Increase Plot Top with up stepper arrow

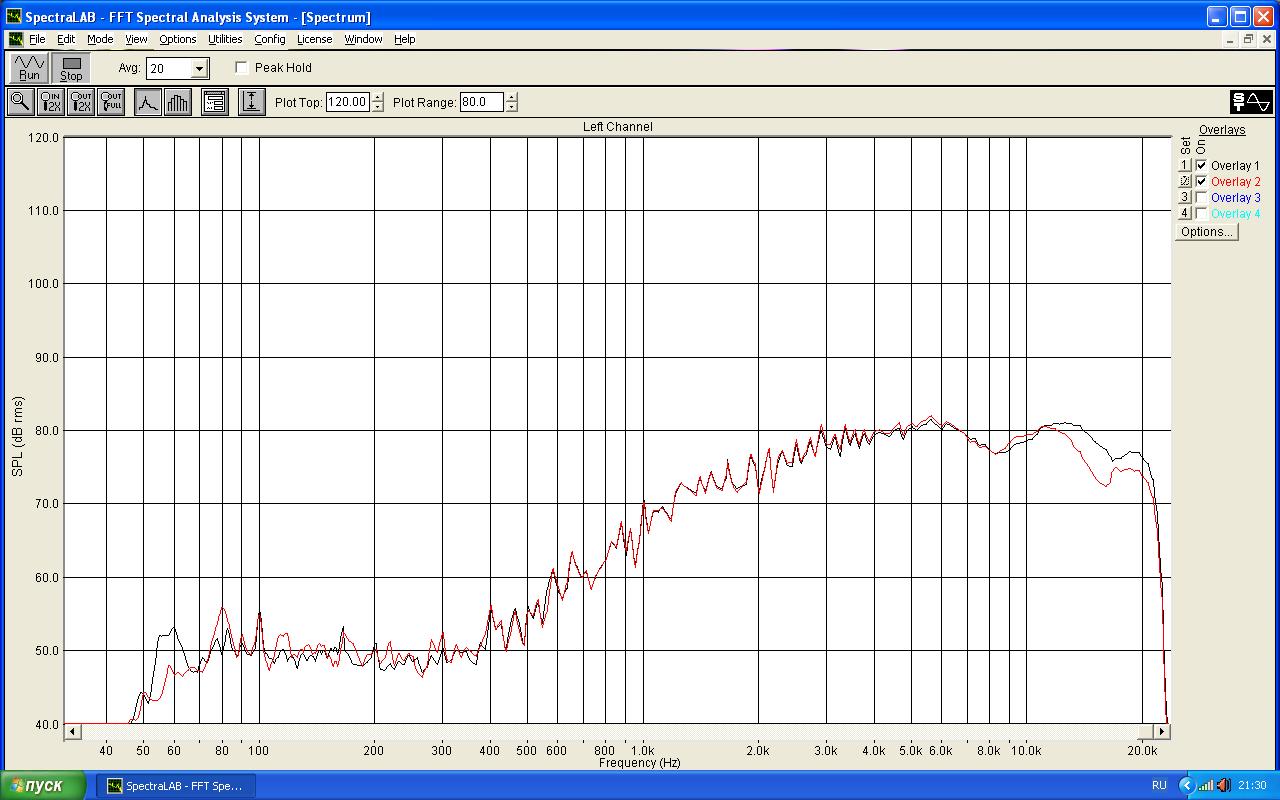pos(378,98)
